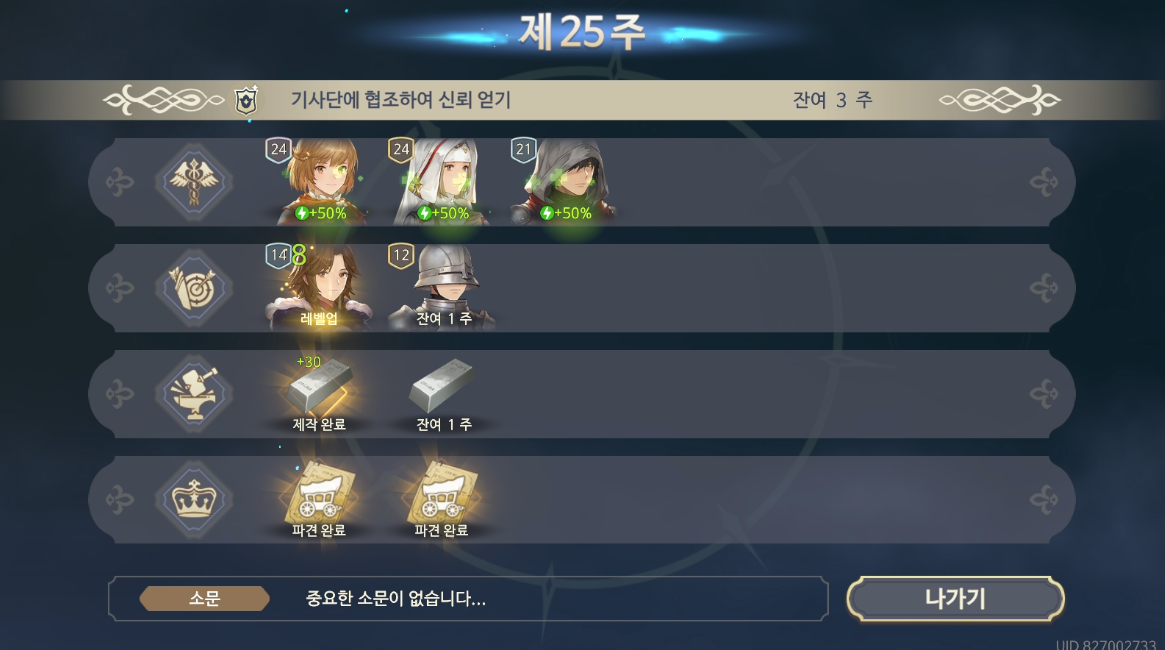Select the white-veiled priestess level 24 portrait
Image resolution: width=1165 pixels, height=650 pixels.
point(441,181)
